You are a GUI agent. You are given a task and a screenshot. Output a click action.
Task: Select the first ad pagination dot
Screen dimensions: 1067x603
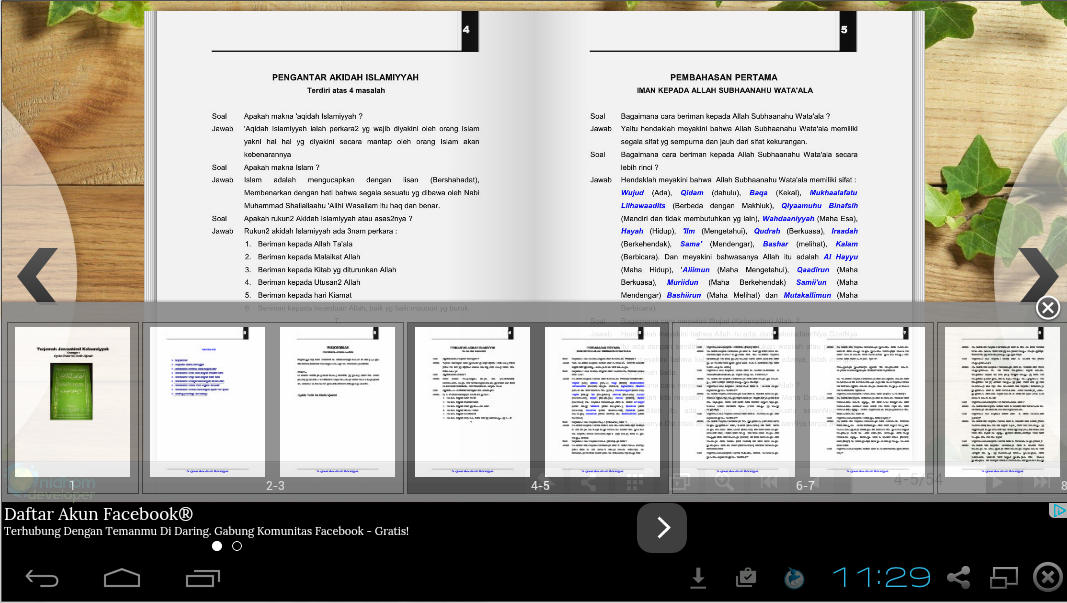[x=217, y=546]
